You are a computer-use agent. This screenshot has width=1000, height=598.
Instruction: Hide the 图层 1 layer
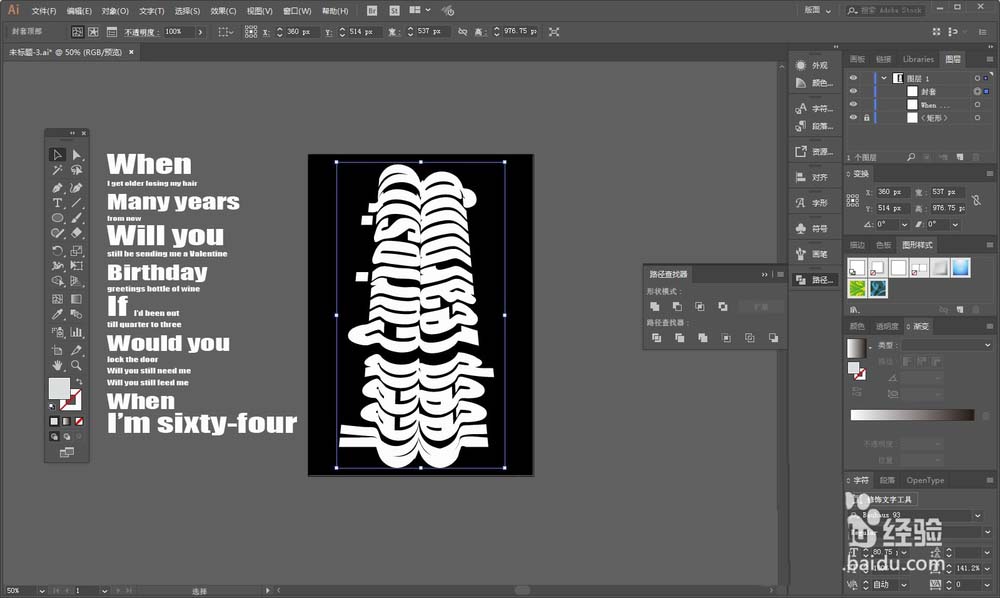point(853,78)
